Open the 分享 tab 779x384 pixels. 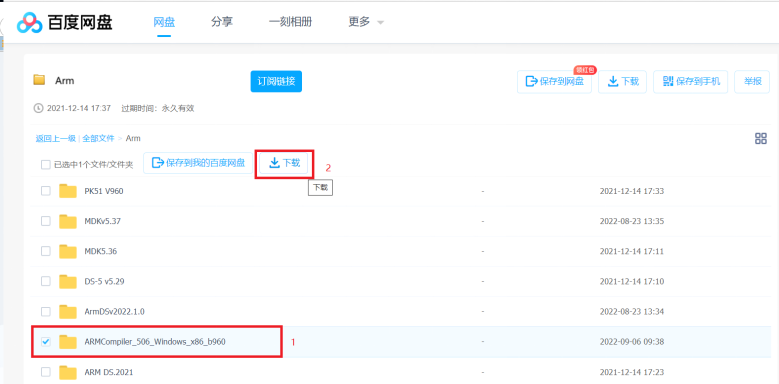[222, 22]
